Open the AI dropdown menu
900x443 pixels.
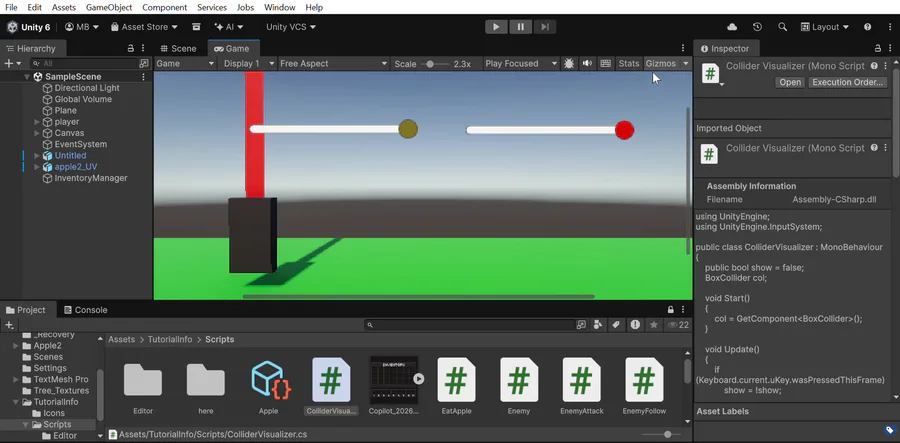point(228,27)
